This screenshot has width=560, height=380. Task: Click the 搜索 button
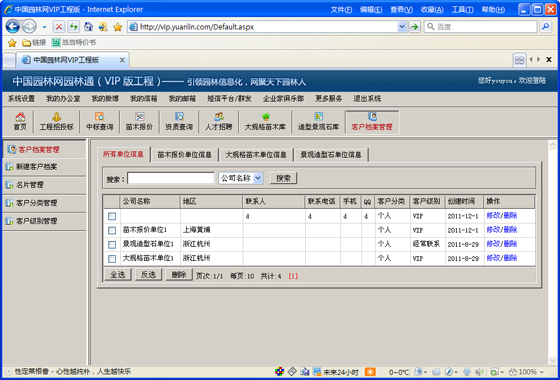pyautogui.click(x=283, y=178)
